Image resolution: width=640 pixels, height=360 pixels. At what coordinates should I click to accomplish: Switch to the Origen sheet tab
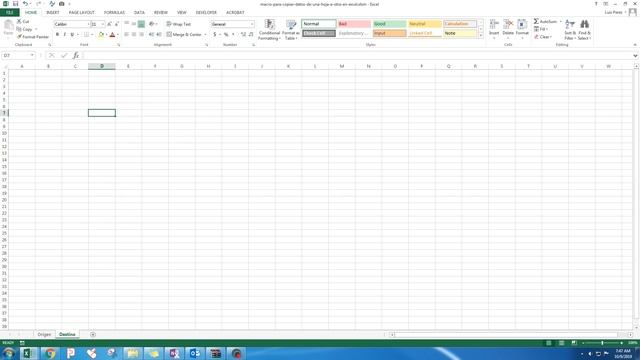(44, 334)
